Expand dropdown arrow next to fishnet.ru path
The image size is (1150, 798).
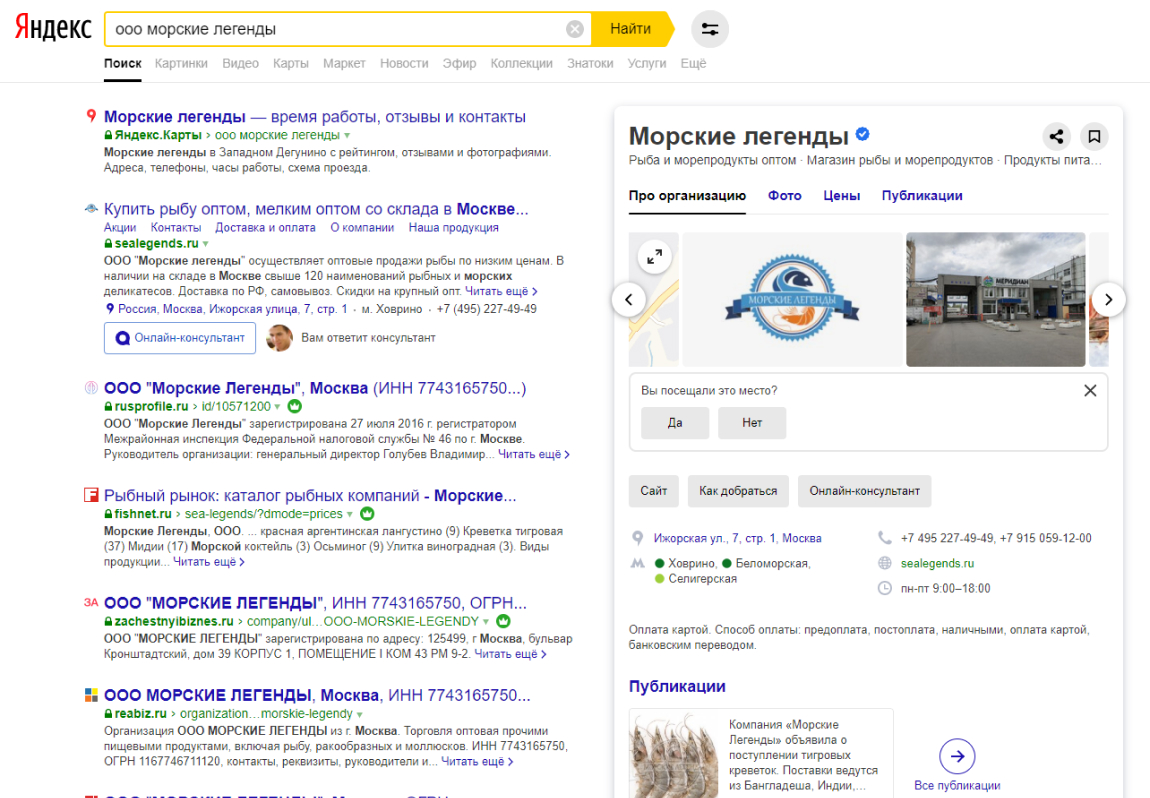(x=350, y=514)
